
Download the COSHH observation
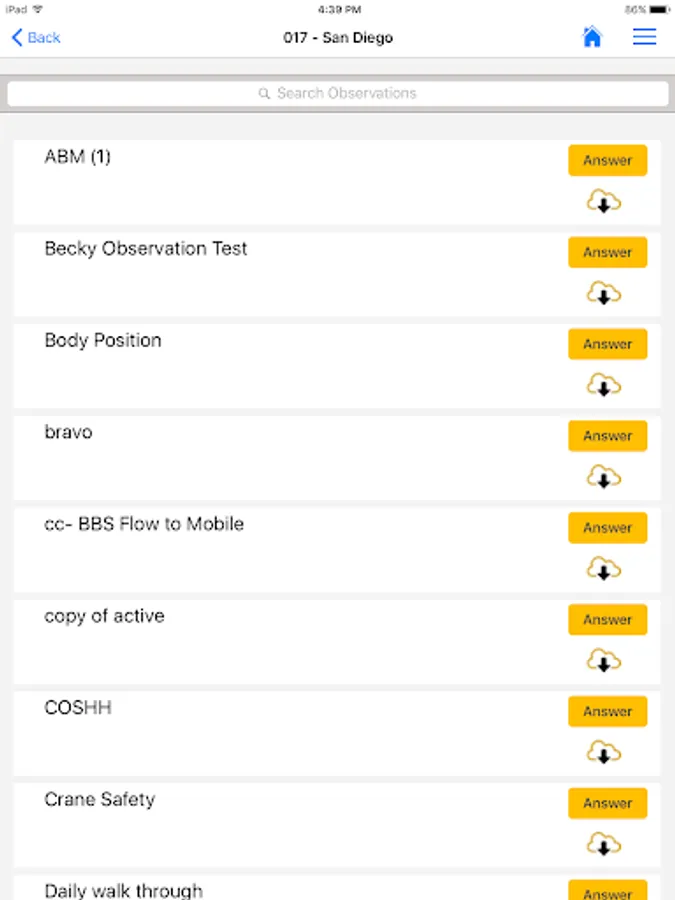point(603,753)
